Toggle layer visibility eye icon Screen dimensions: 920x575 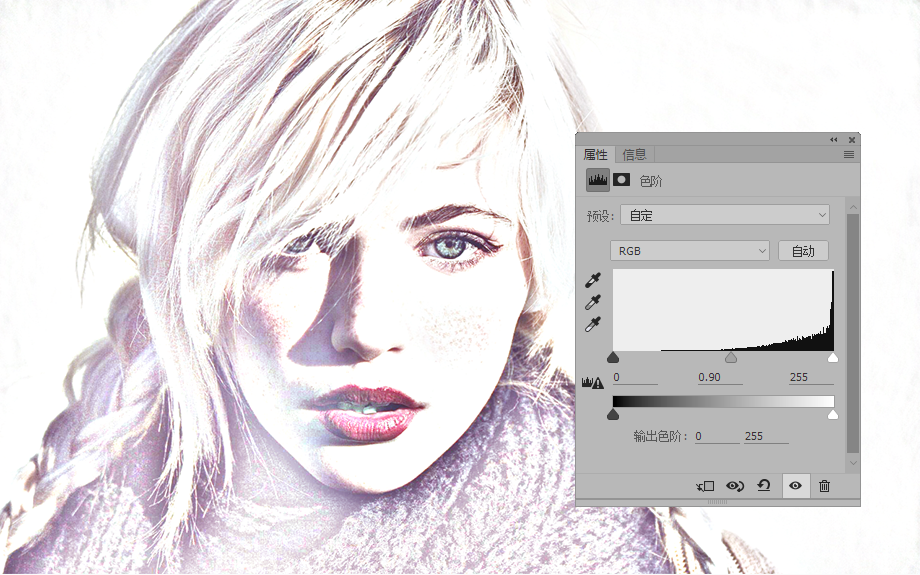(796, 486)
